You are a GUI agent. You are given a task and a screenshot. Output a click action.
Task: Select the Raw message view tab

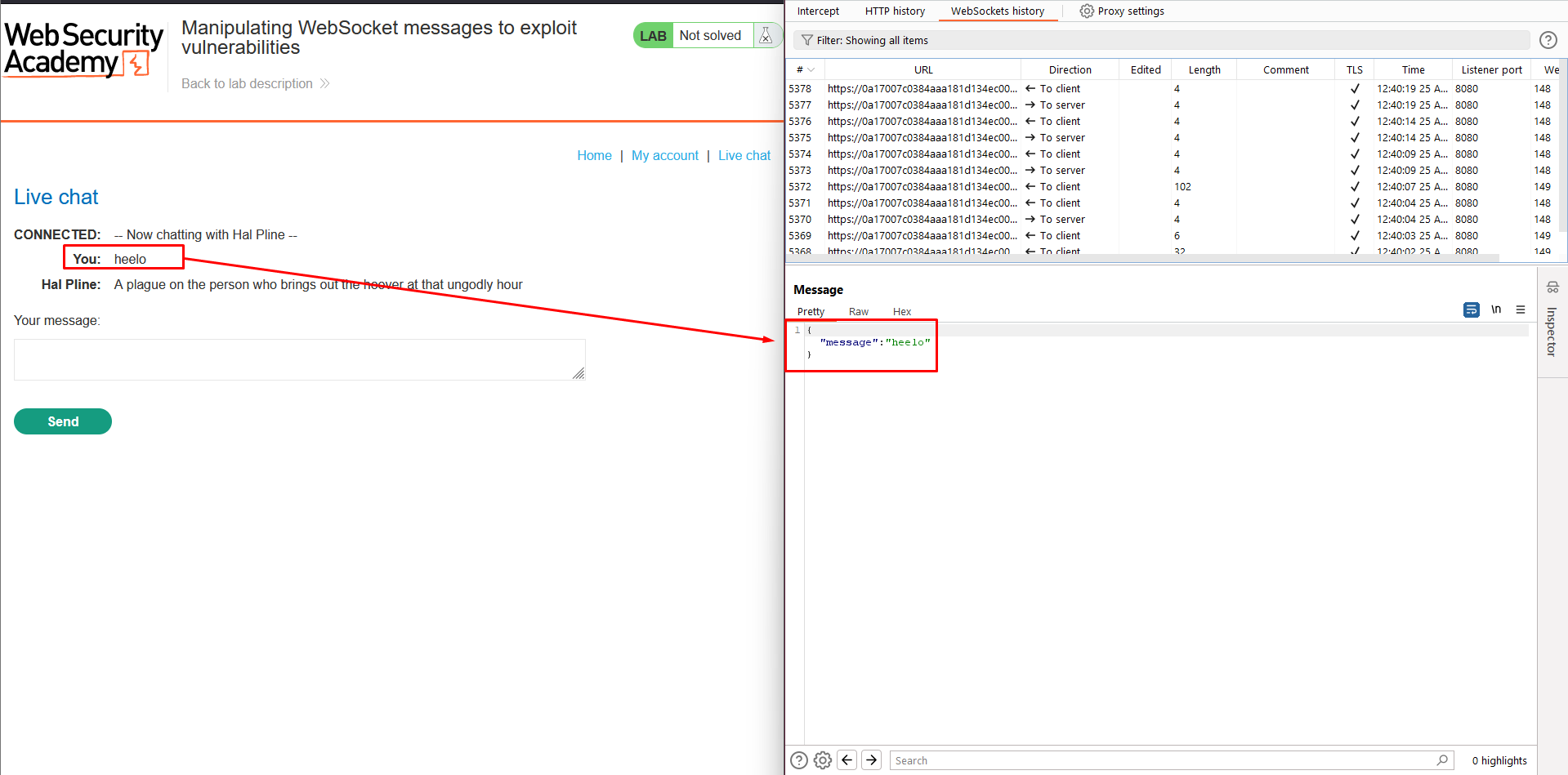[x=858, y=311]
